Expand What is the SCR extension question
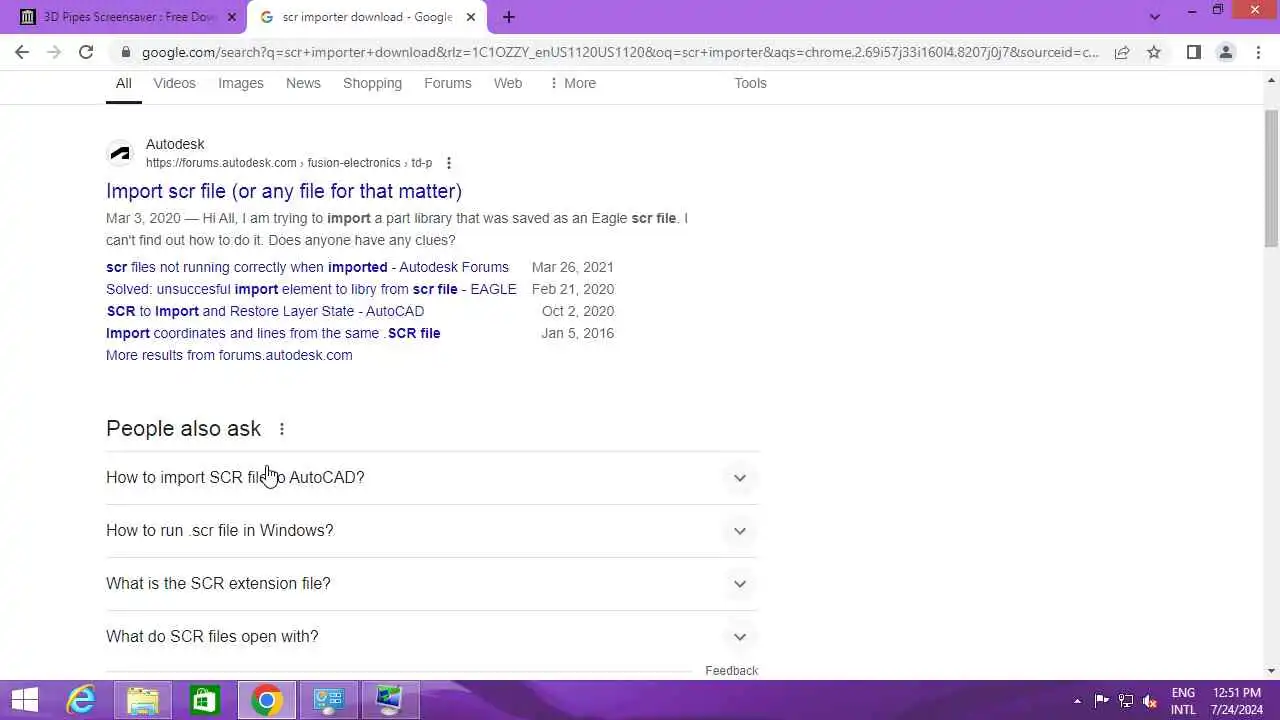 [432, 584]
